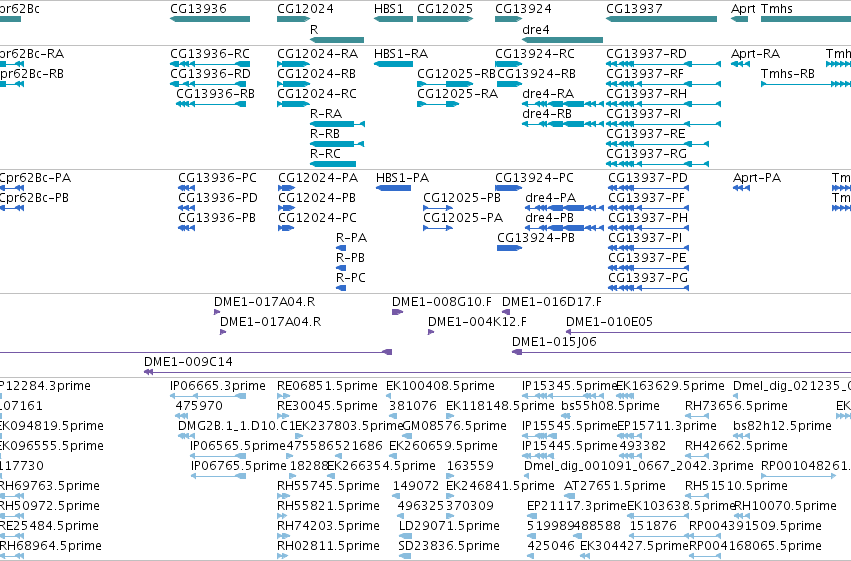The height and width of the screenshot is (561, 851).
Task: Click EST AT27651.5prime
Action: point(614,486)
